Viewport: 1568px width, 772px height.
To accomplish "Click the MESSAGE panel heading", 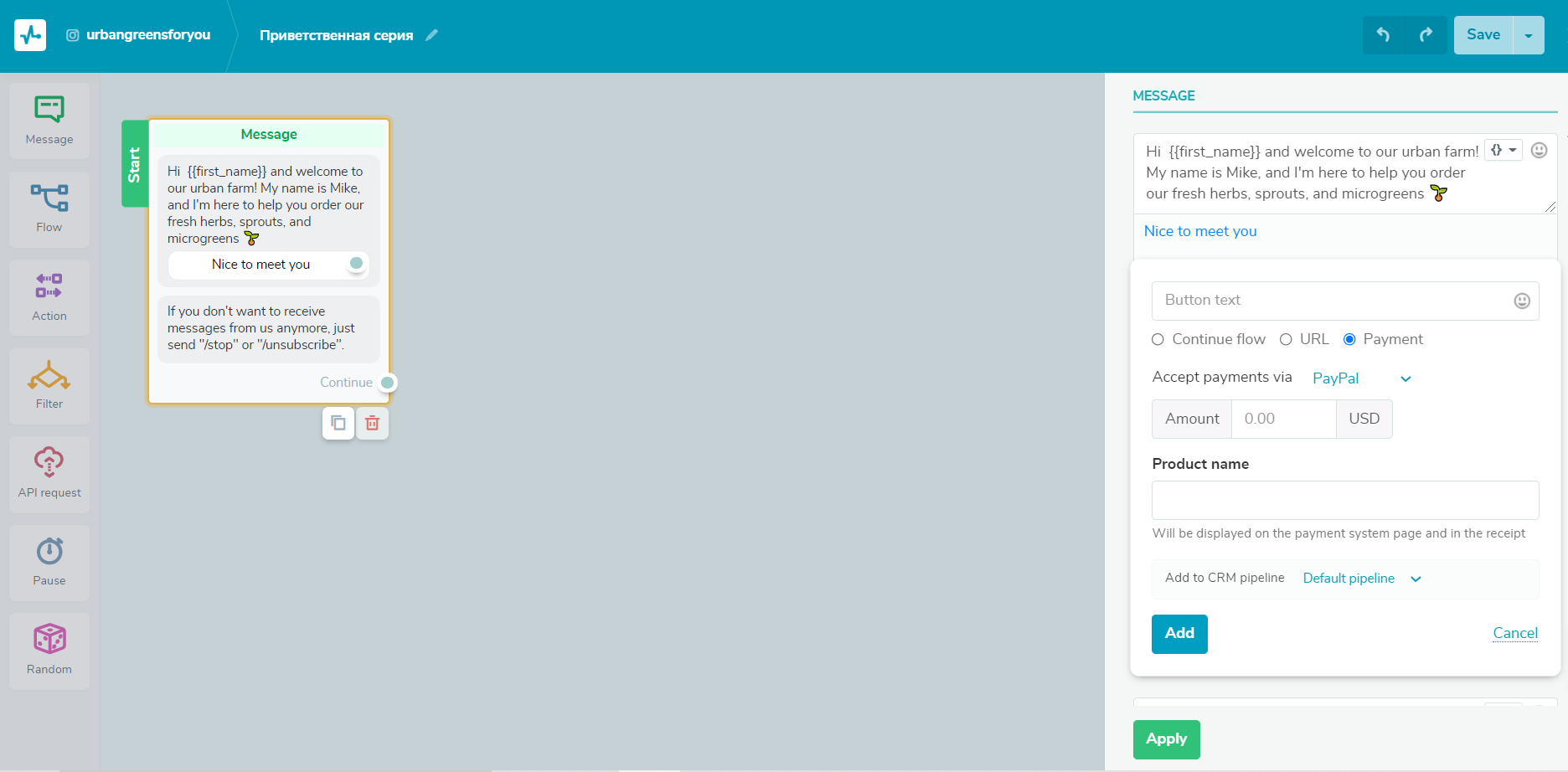I will [x=1163, y=95].
